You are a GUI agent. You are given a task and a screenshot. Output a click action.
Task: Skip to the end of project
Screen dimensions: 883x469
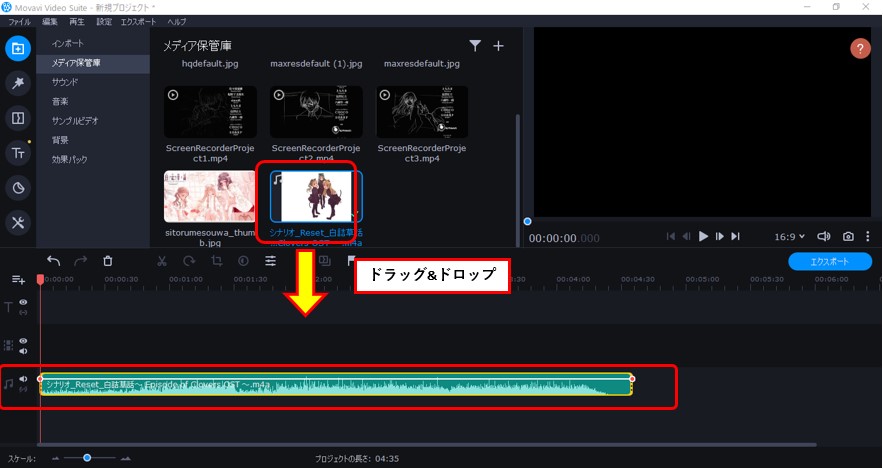click(x=735, y=236)
